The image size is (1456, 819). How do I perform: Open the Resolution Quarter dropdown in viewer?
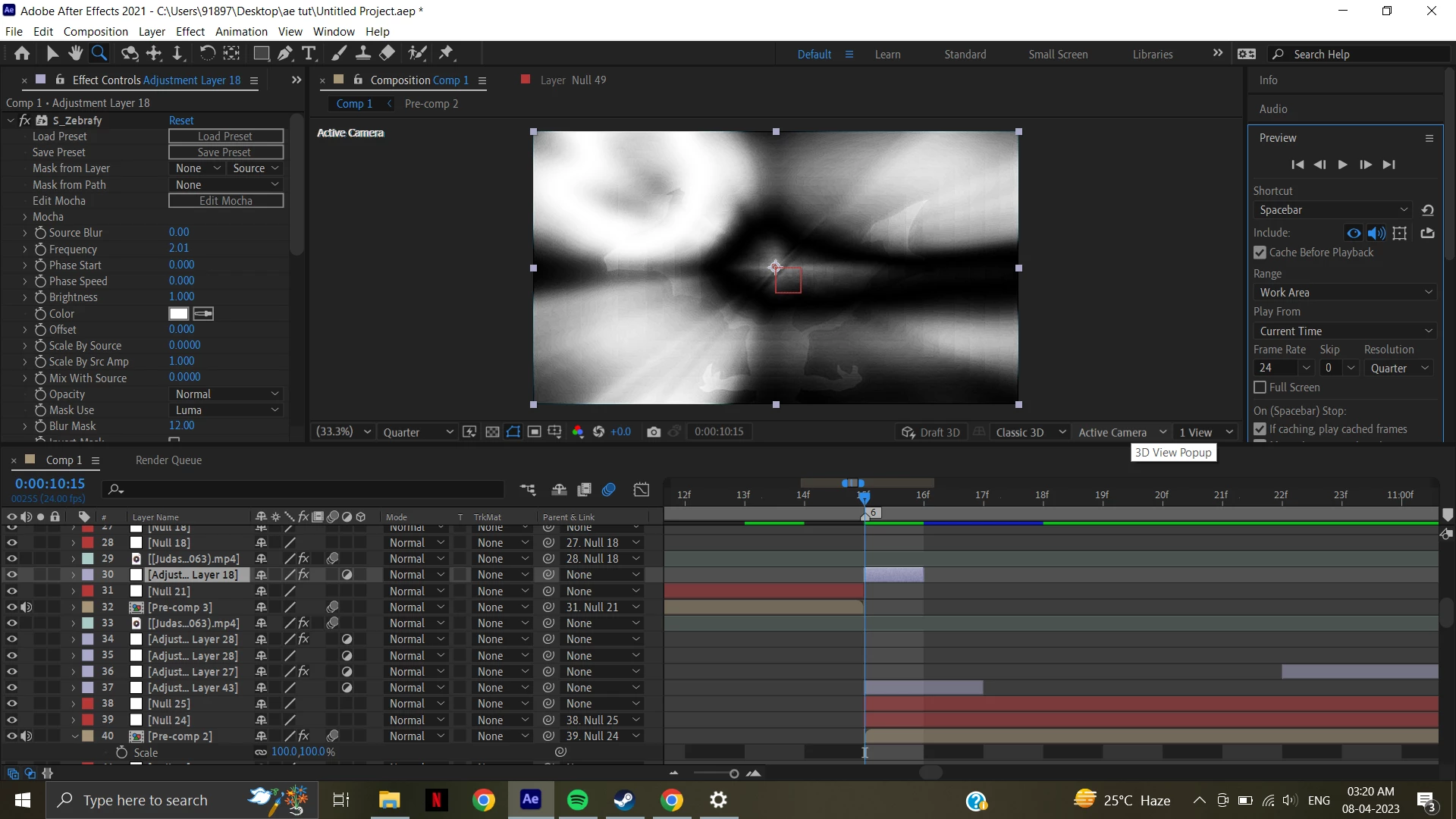click(x=418, y=432)
